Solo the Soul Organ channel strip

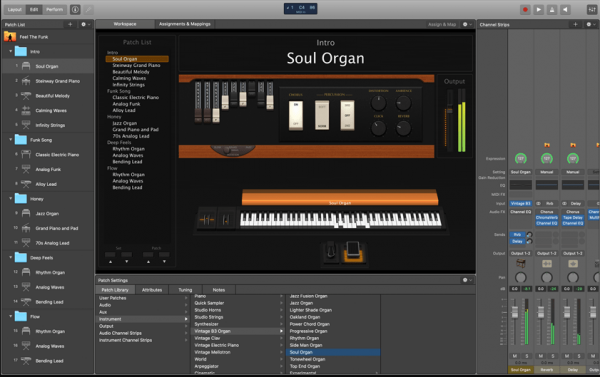[x=527, y=356]
